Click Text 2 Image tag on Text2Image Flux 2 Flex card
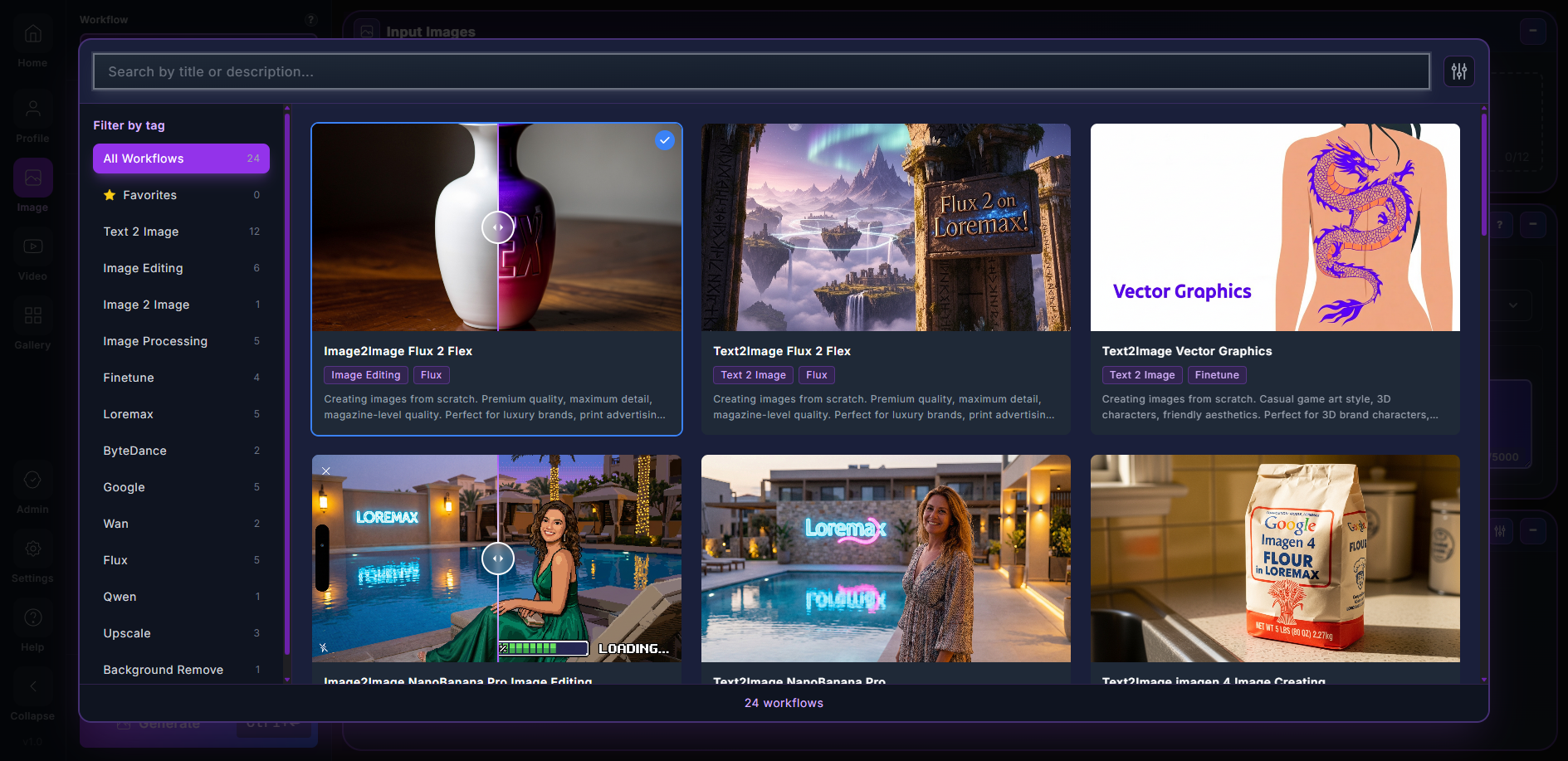Viewport: 1568px width, 761px height. pos(754,375)
